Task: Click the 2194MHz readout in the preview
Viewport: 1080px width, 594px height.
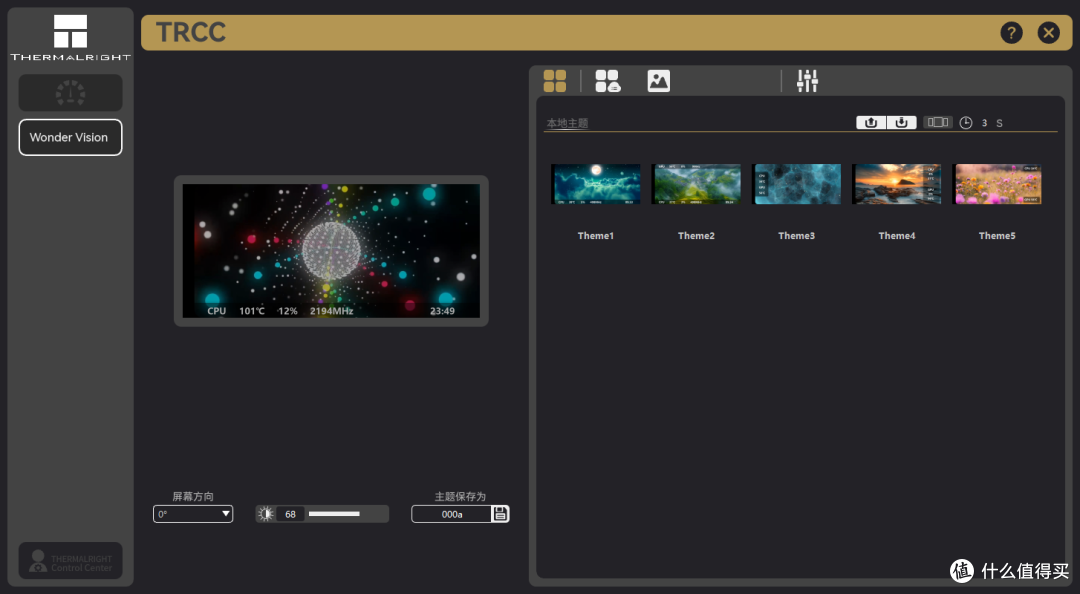Action: [331, 311]
